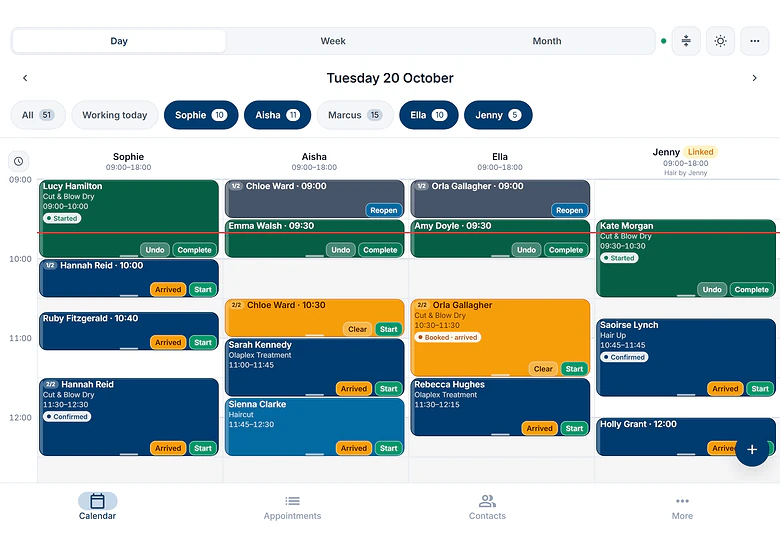This screenshot has height=542, width=780.
Task: Open the three-dots overflow menu
Action: (x=755, y=41)
